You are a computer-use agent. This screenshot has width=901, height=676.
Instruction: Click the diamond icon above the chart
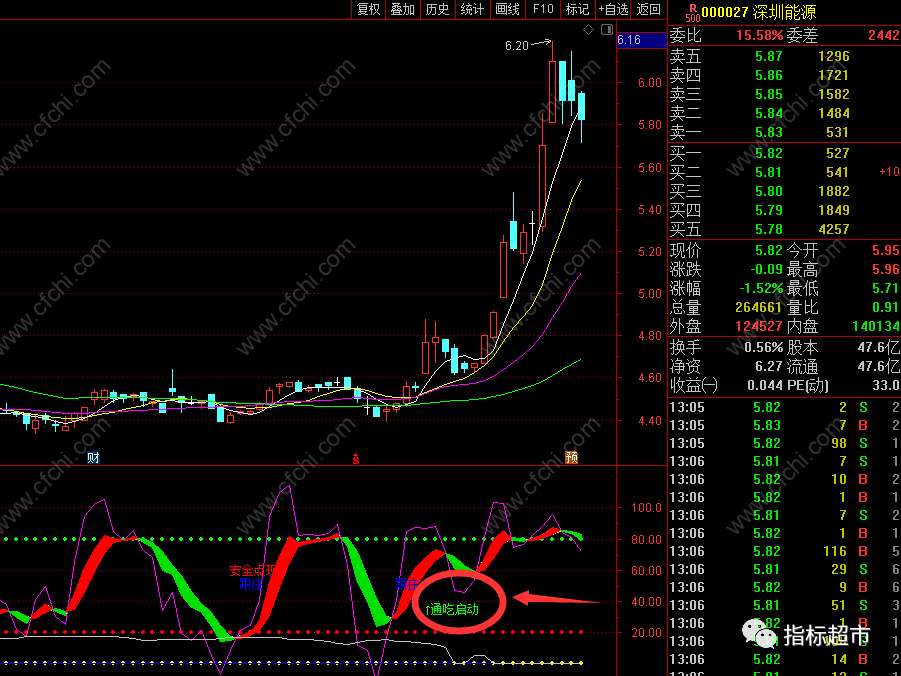(x=588, y=29)
